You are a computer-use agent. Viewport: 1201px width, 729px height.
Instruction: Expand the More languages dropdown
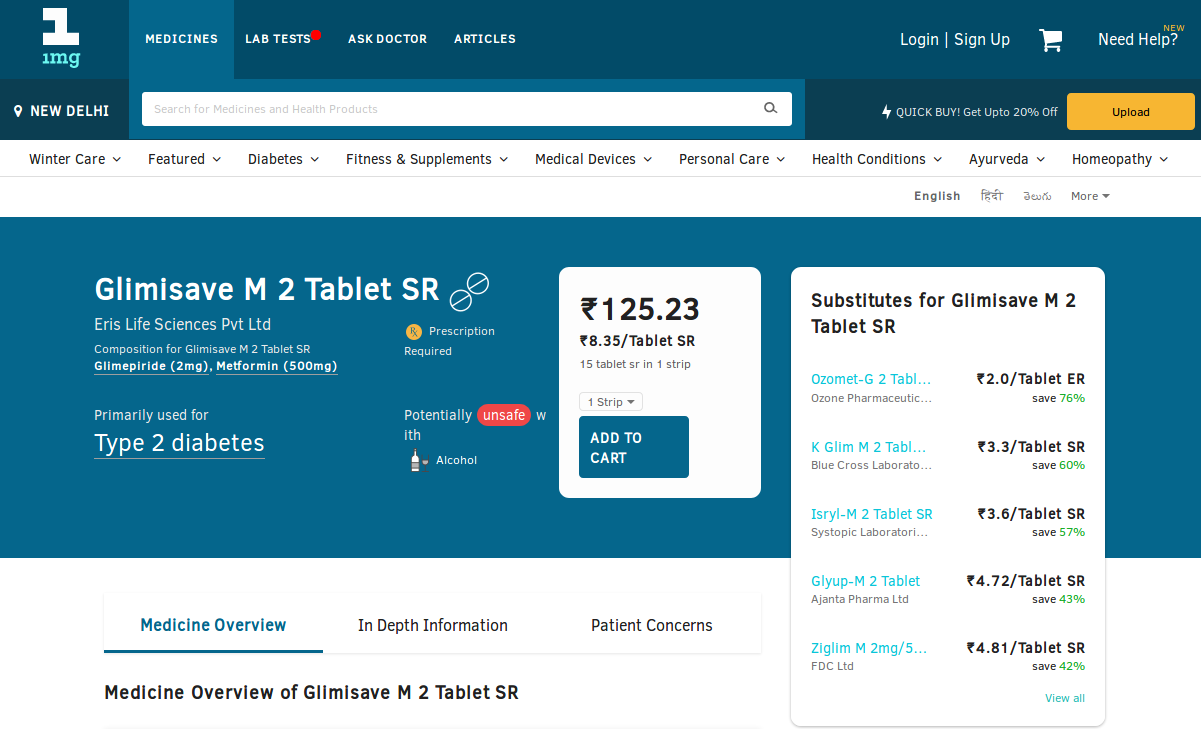click(1089, 196)
